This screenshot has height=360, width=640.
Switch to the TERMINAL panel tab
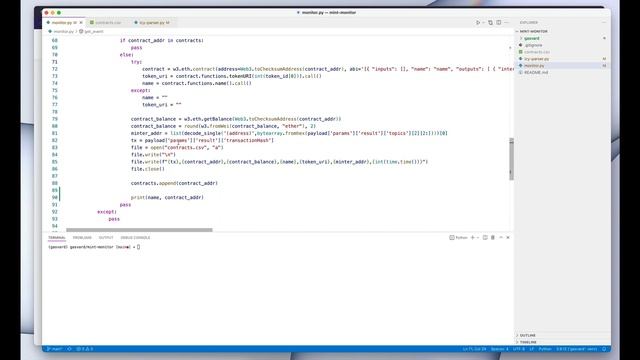[x=57, y=238]
